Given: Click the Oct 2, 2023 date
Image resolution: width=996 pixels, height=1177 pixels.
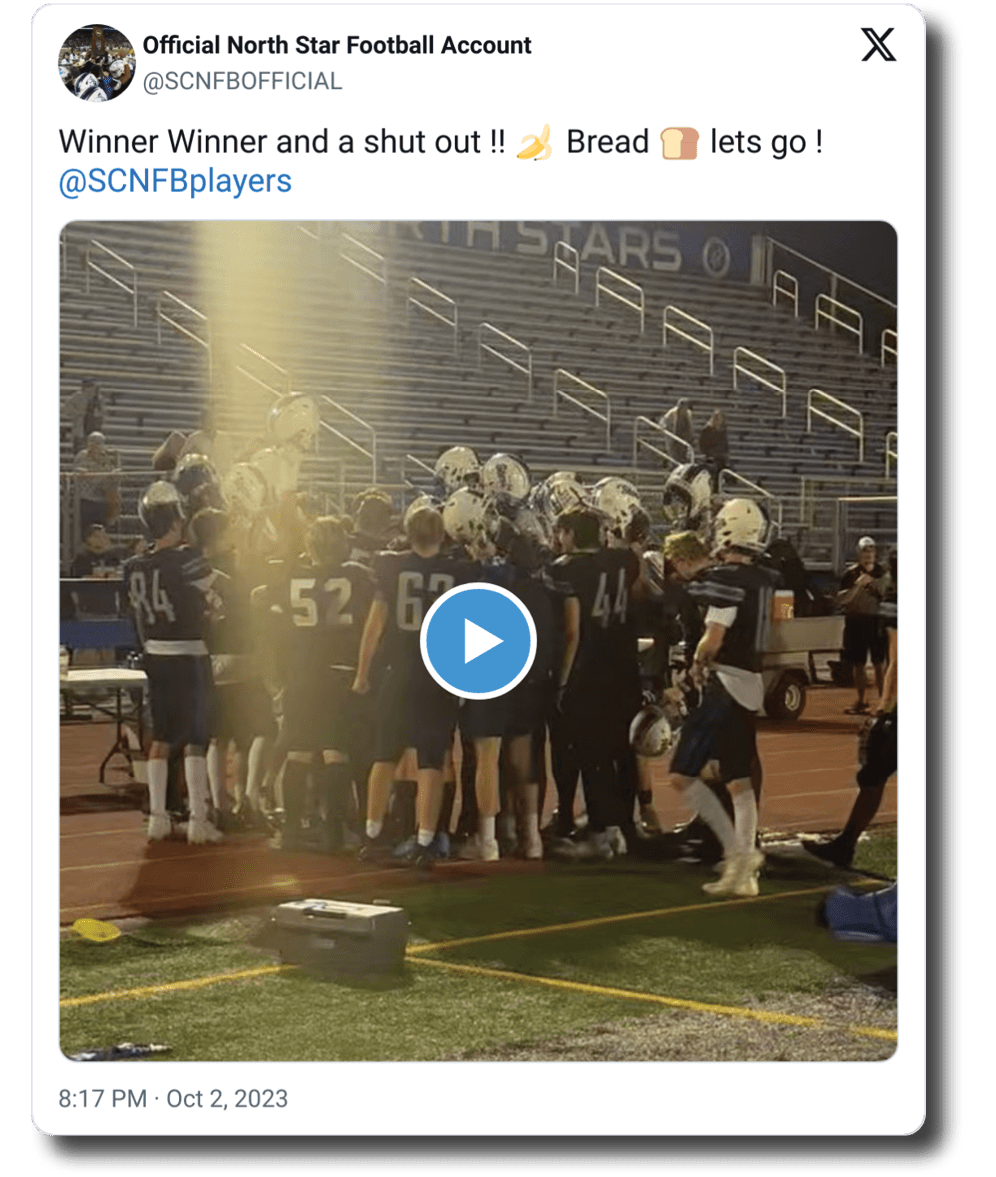Looking at the screenshot, I should point(227,1099).
